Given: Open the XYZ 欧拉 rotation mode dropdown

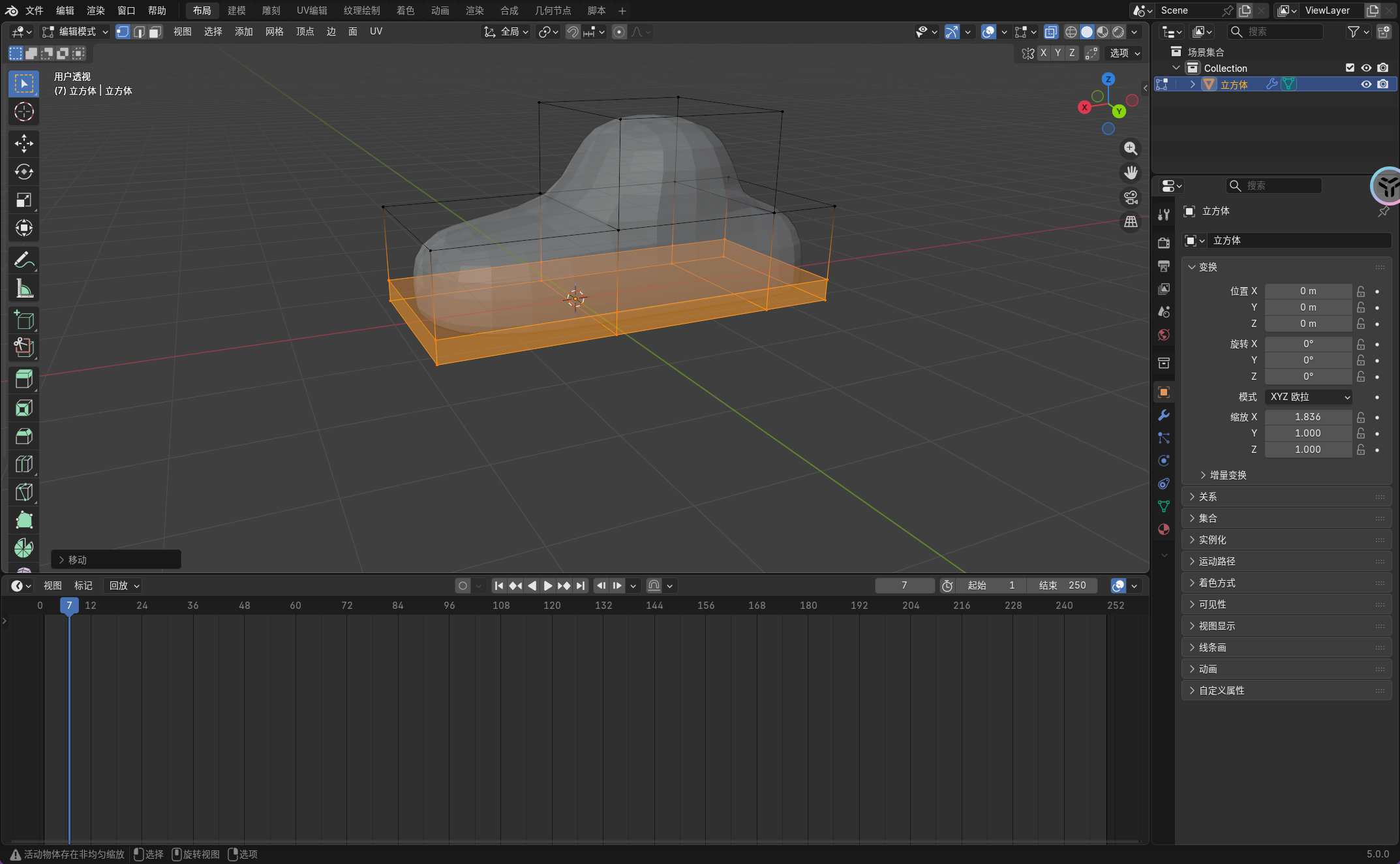Looking at the screenshot, I should [x=1309, y=397].
